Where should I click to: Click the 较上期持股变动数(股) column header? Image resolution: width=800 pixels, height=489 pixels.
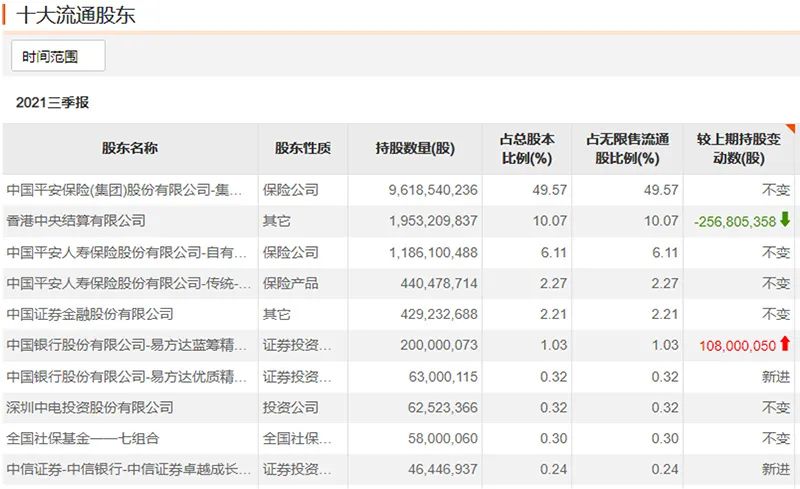tap(741, 149)
